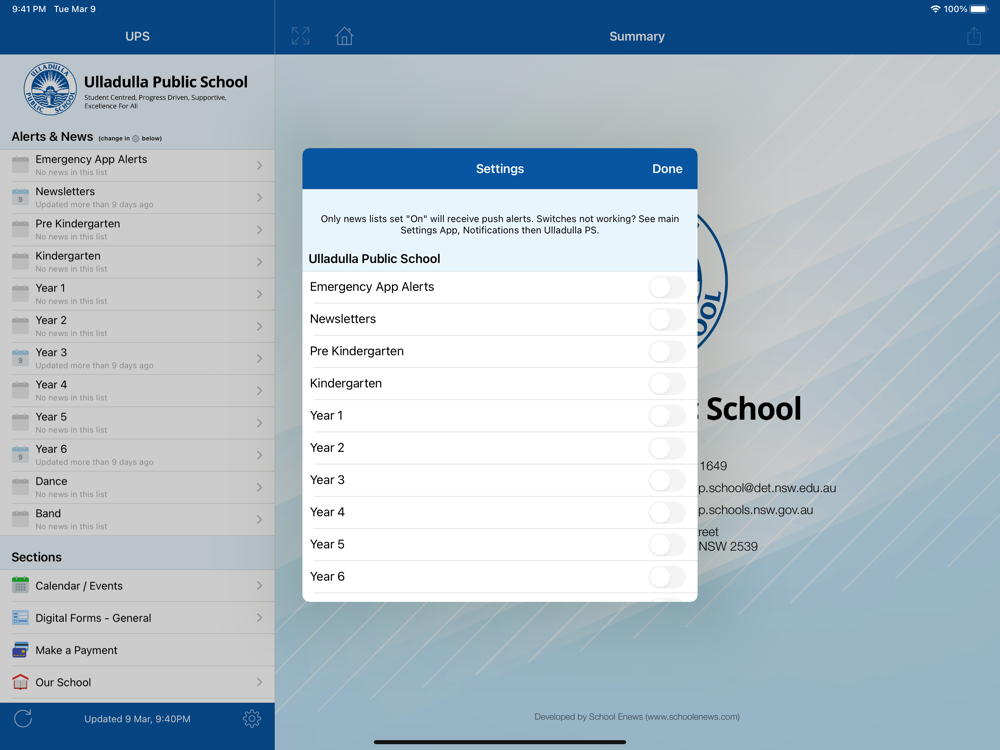Image resolution: width=1000 pixels, height=750 pixels.
Task: Tap the refresh icon in the bottom bar
Action: [23, 719]
